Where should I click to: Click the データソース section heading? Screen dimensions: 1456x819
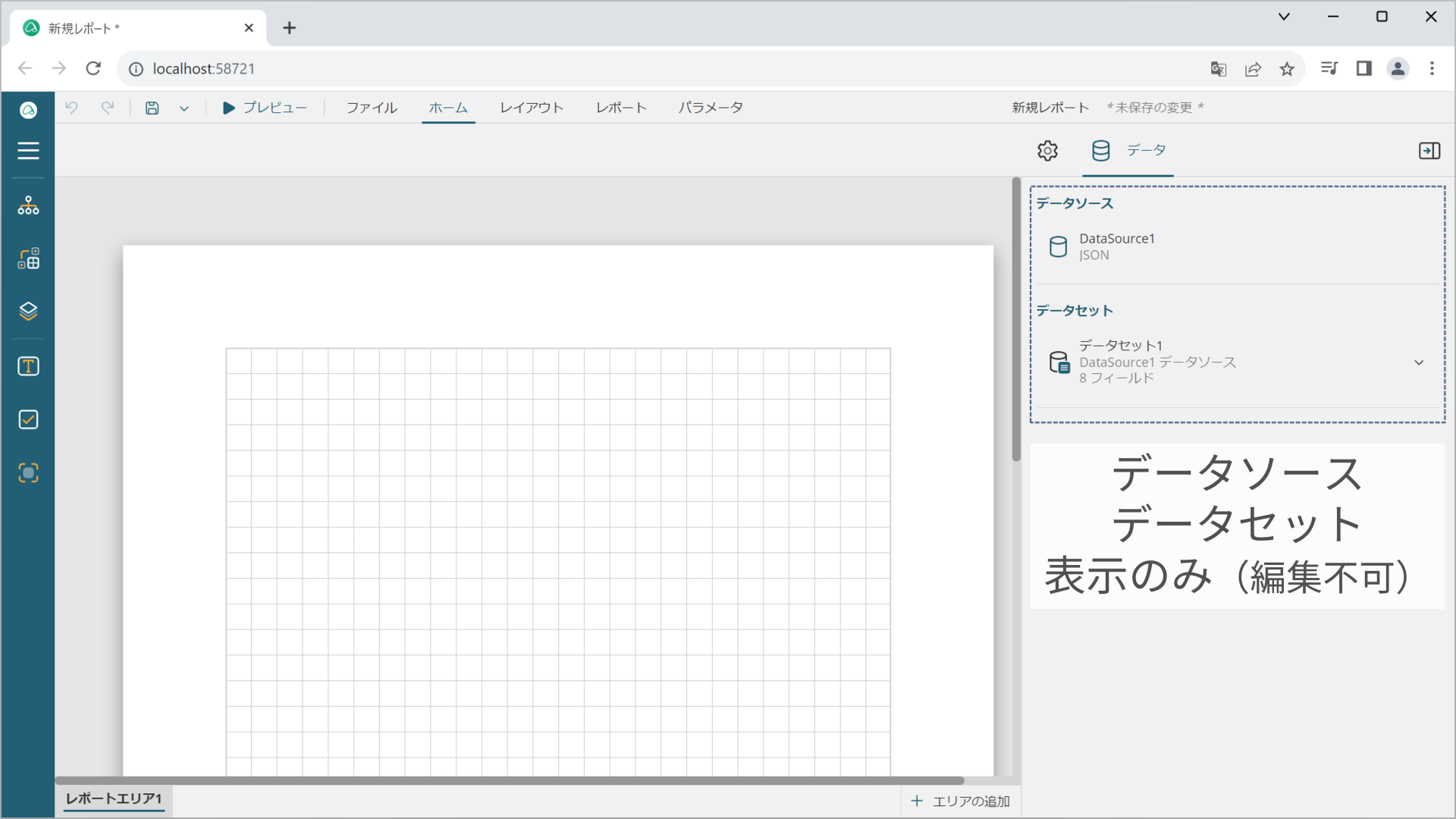(x=1075, y=203)
